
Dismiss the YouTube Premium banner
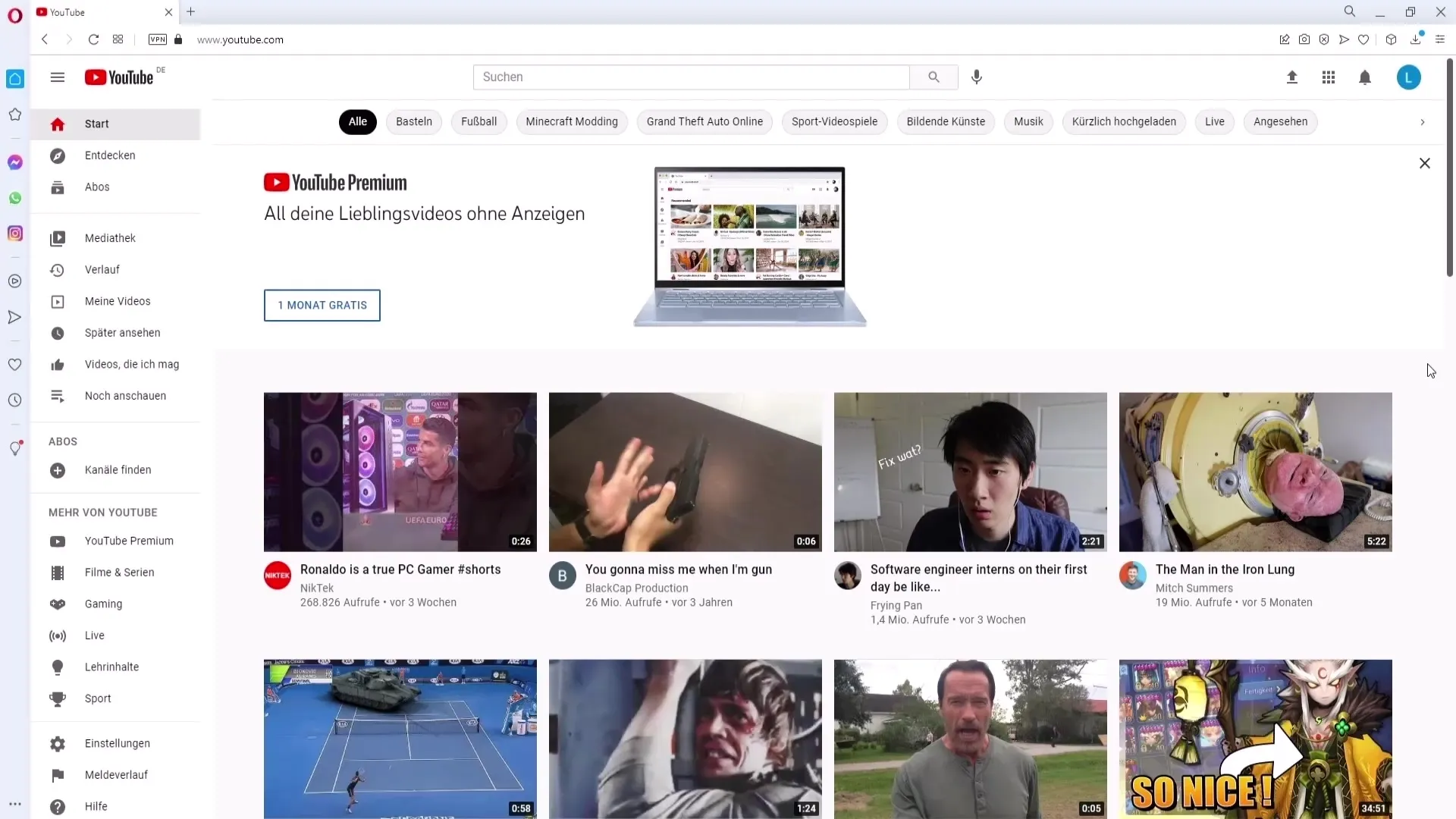coord(1424,163)
